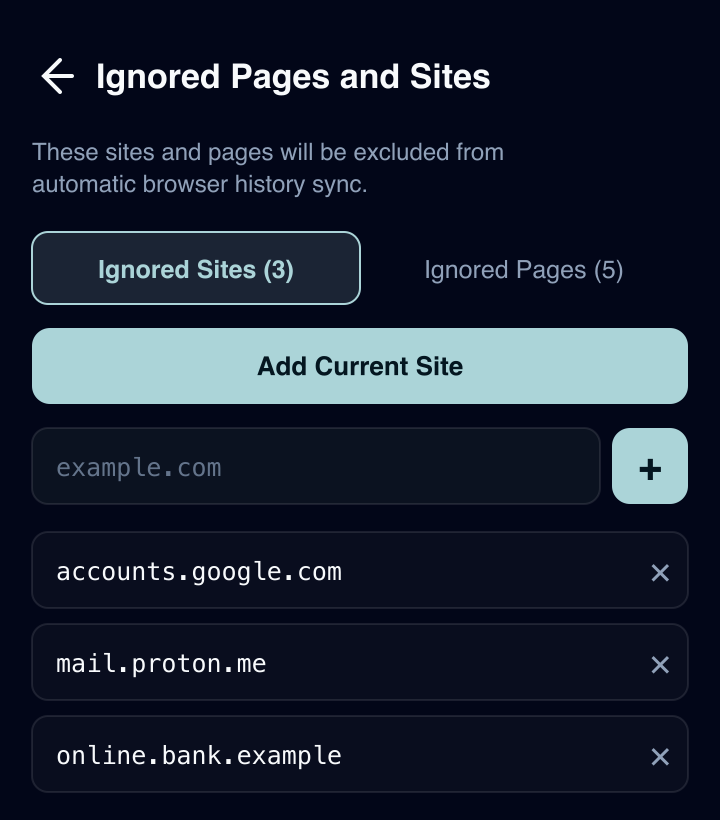Screen dimensions: 720x820
Task: Focus the example.com site input field
Action: 316,466
